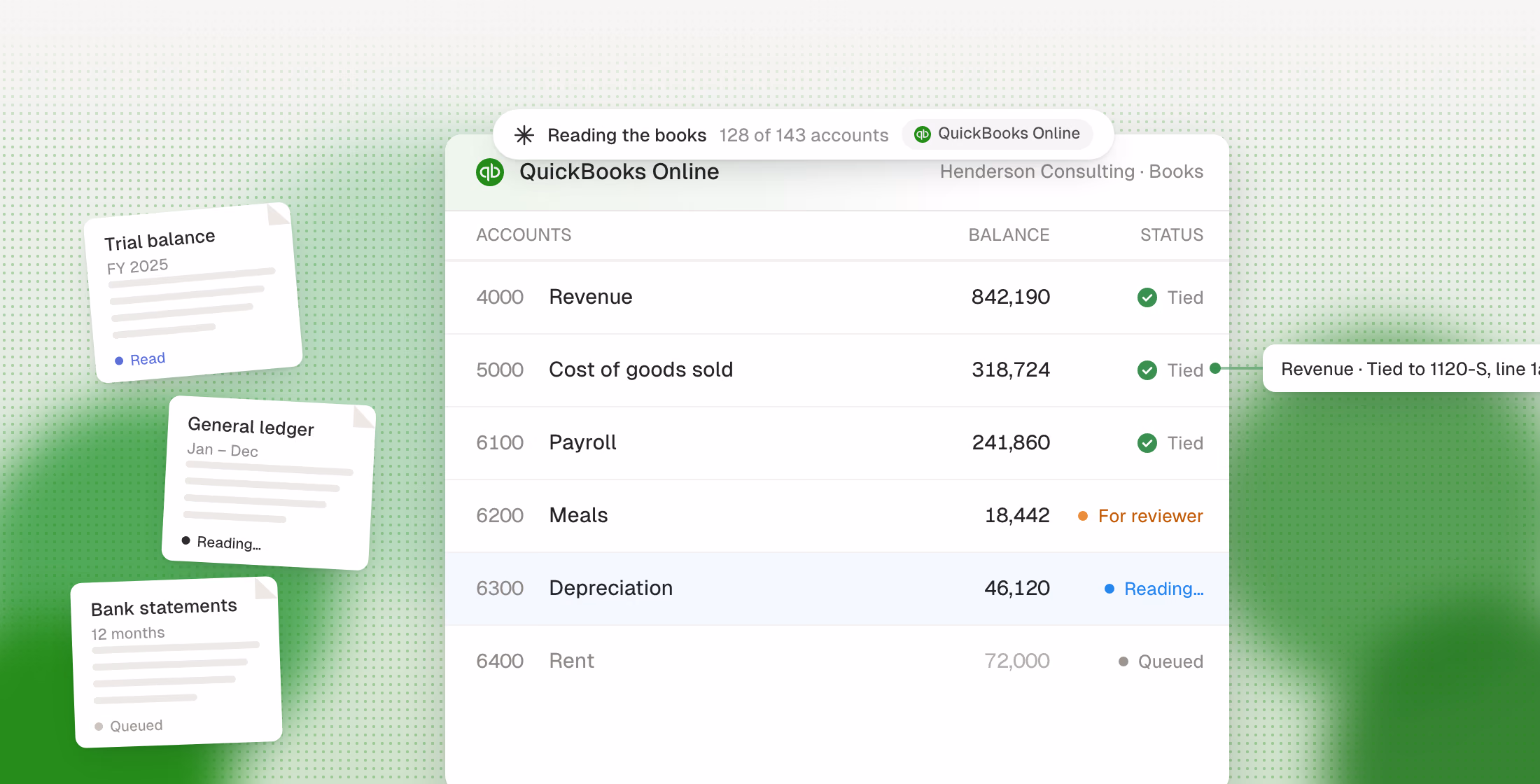The image size is (1540, 784).
Task: Click the orange dot beside For reviewer
Action: [1083, 516]
